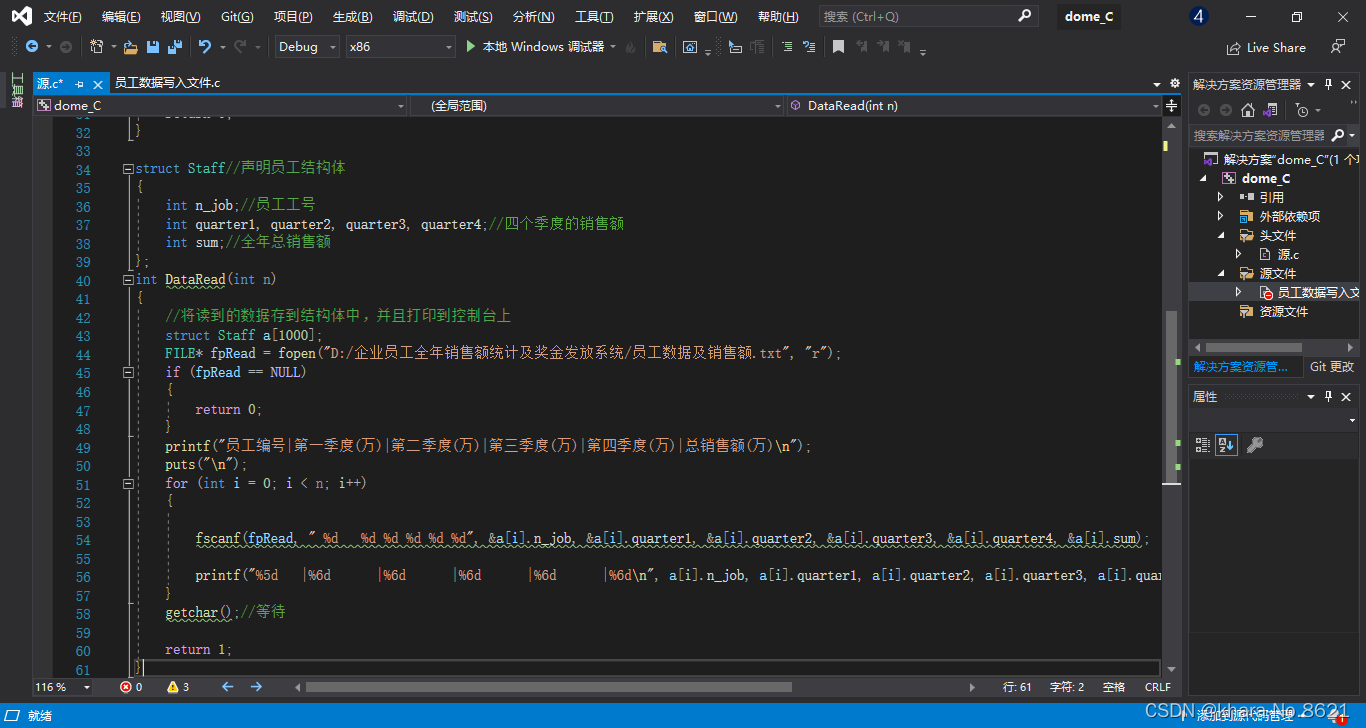
Task: Select the 资源文件 folder in tree
Action: [1283, 312]
